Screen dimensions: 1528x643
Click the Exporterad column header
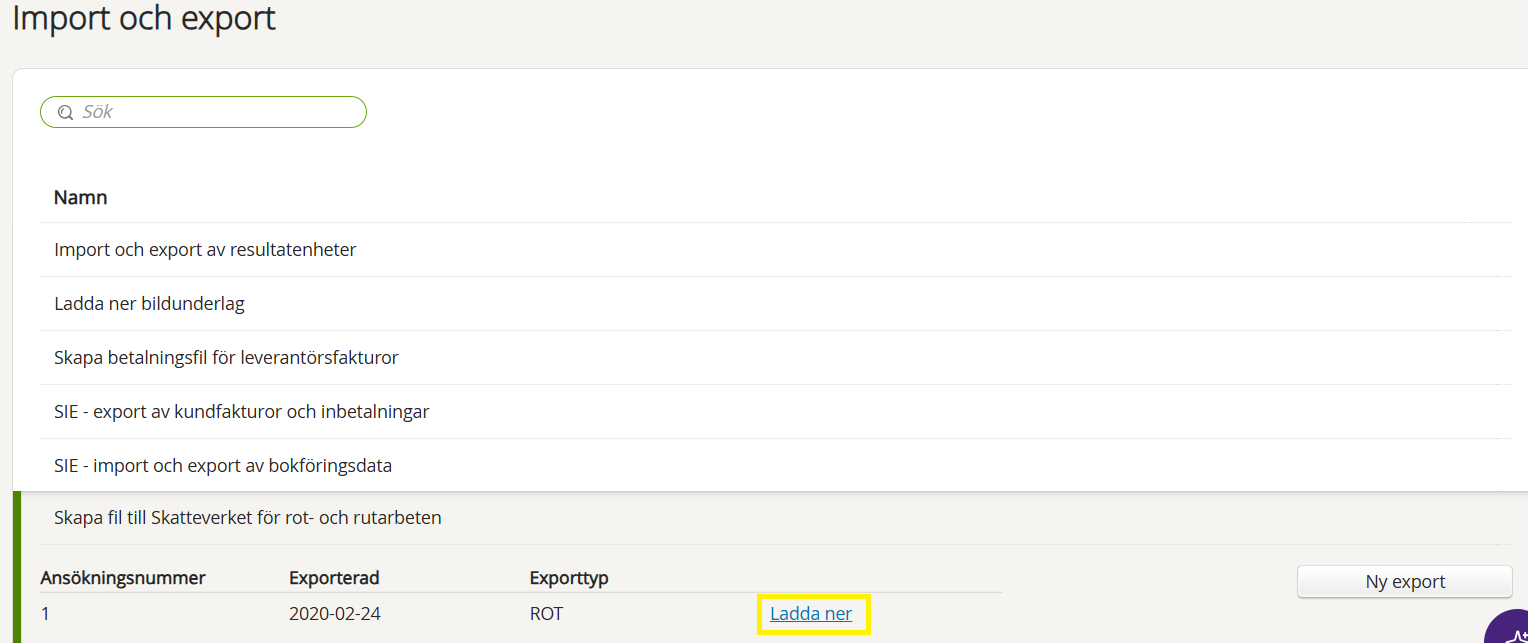(334, 578)
